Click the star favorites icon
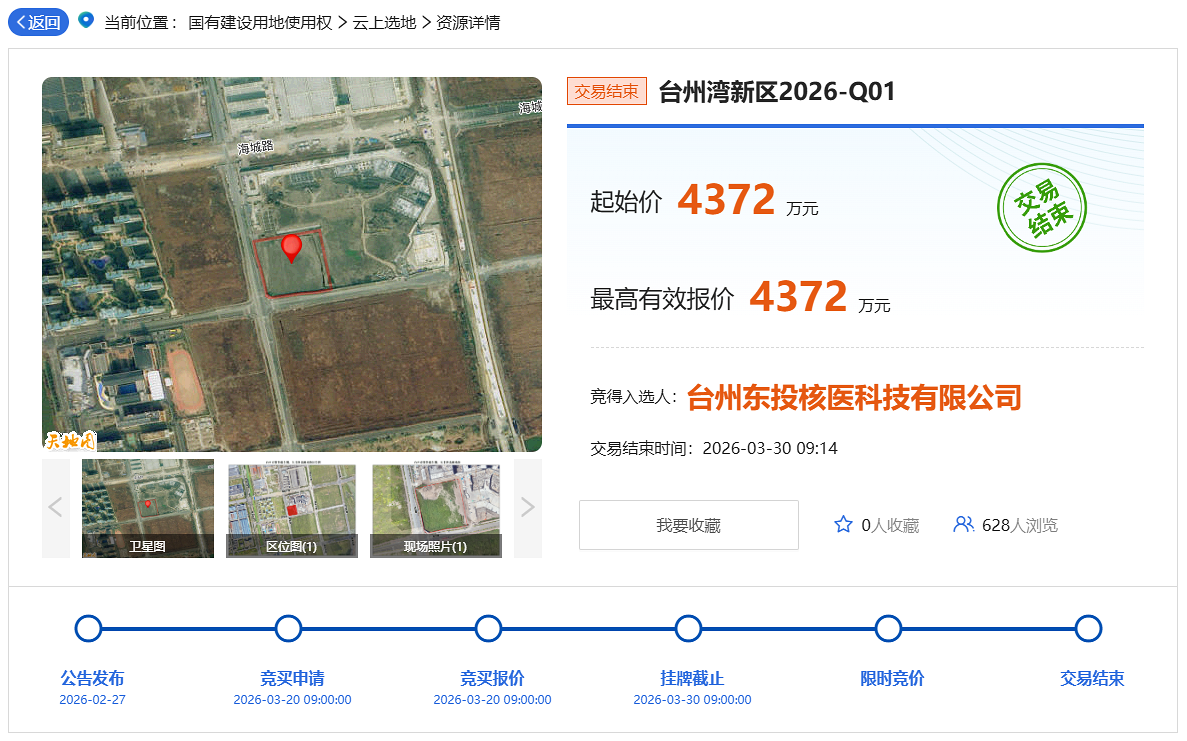 tap(843, 525)
